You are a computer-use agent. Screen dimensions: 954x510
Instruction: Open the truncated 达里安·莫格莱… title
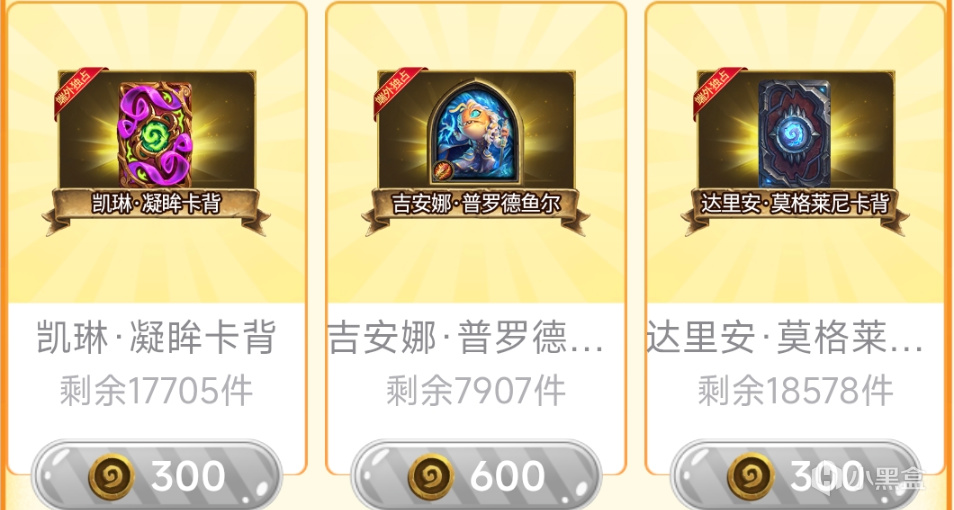[785, 338]
